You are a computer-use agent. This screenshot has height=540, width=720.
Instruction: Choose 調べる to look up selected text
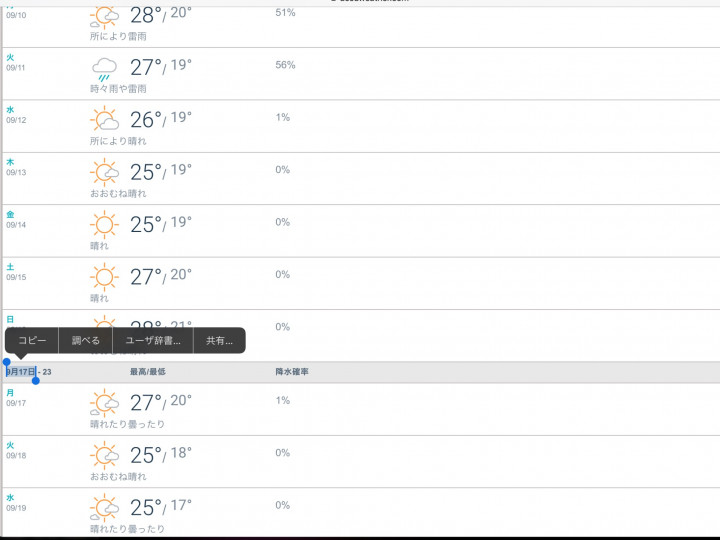86,341
